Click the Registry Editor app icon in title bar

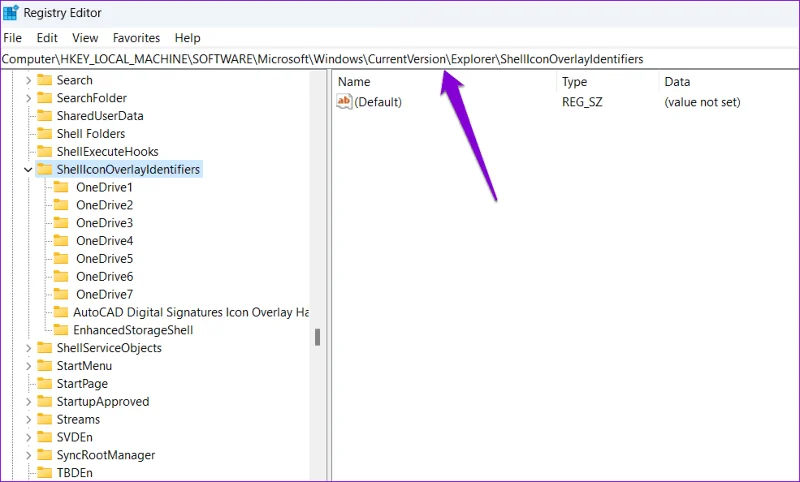(x=11, y=13)
